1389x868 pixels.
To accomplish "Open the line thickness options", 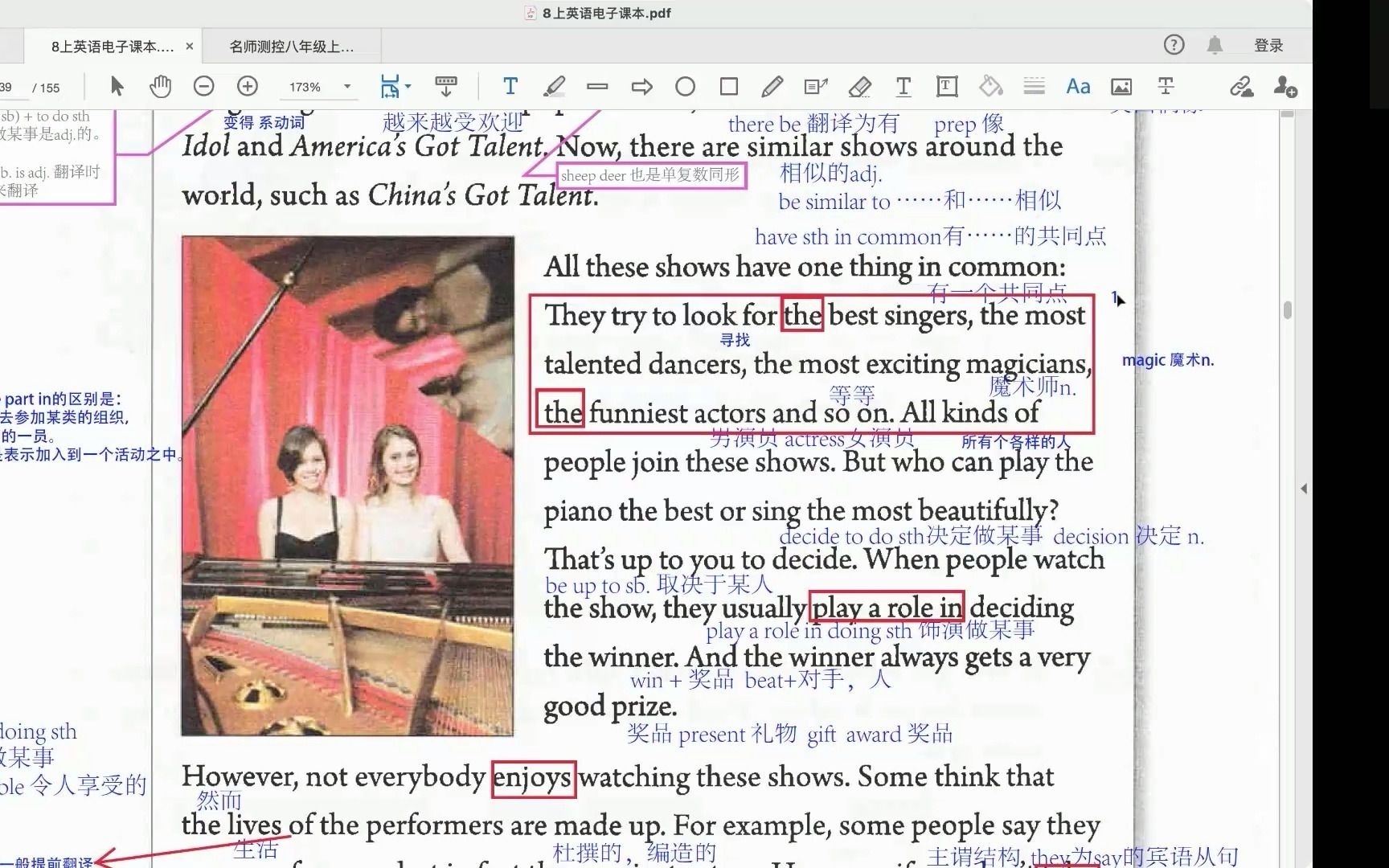I will (1035, 86).
